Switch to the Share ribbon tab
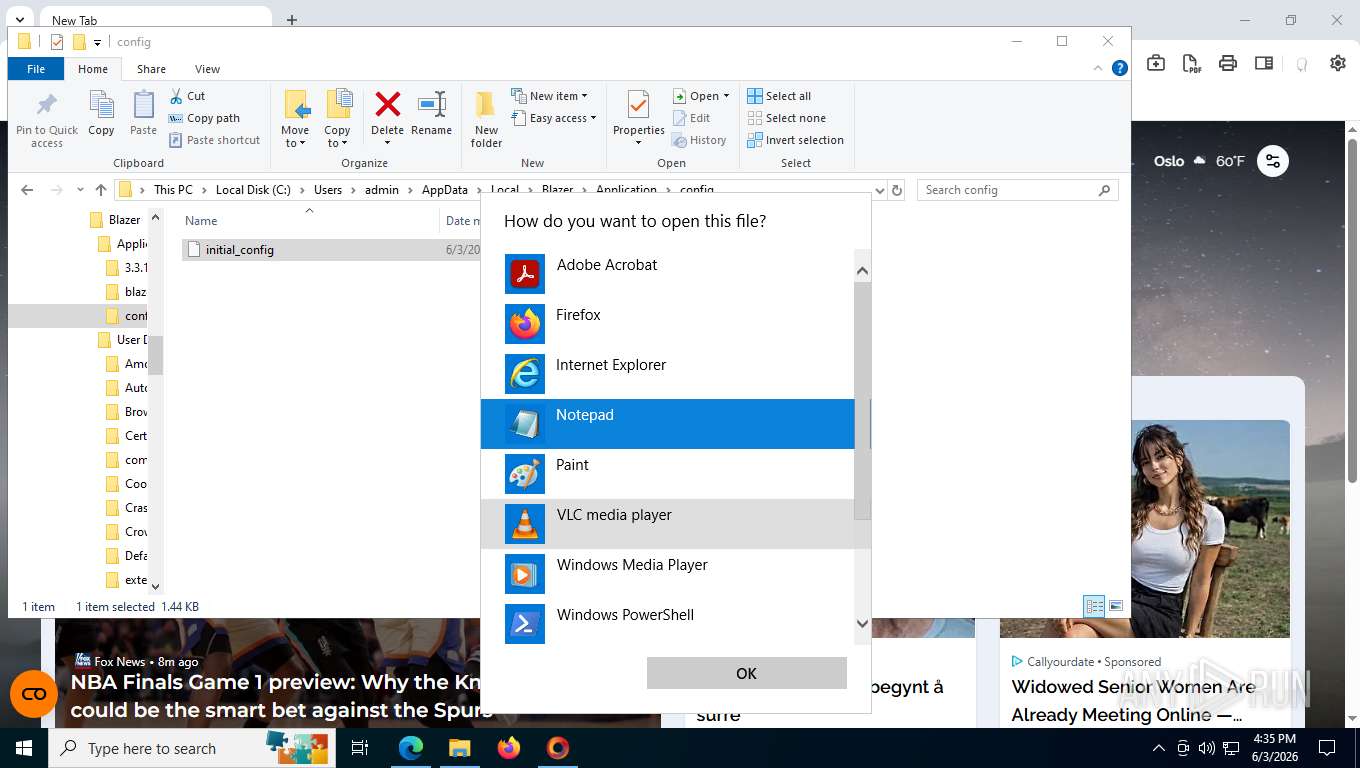Screen dimensions: 1360x768 point(152,69)
